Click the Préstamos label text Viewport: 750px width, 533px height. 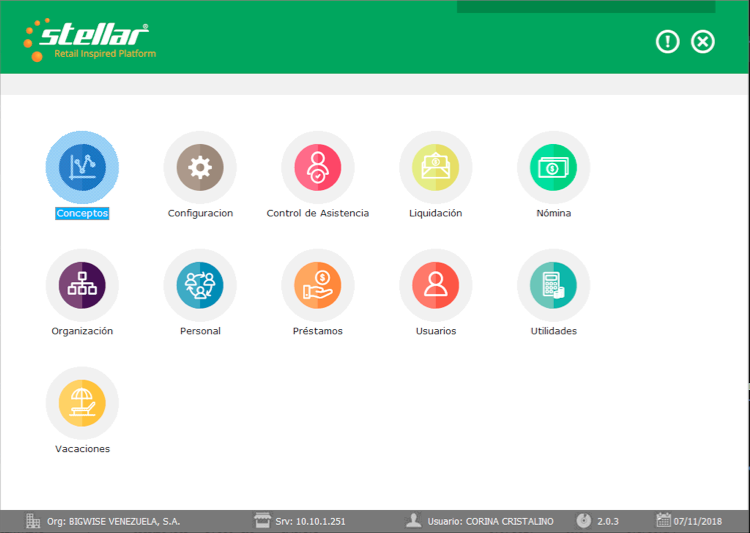pyautogui.click(x=318, y=331)
